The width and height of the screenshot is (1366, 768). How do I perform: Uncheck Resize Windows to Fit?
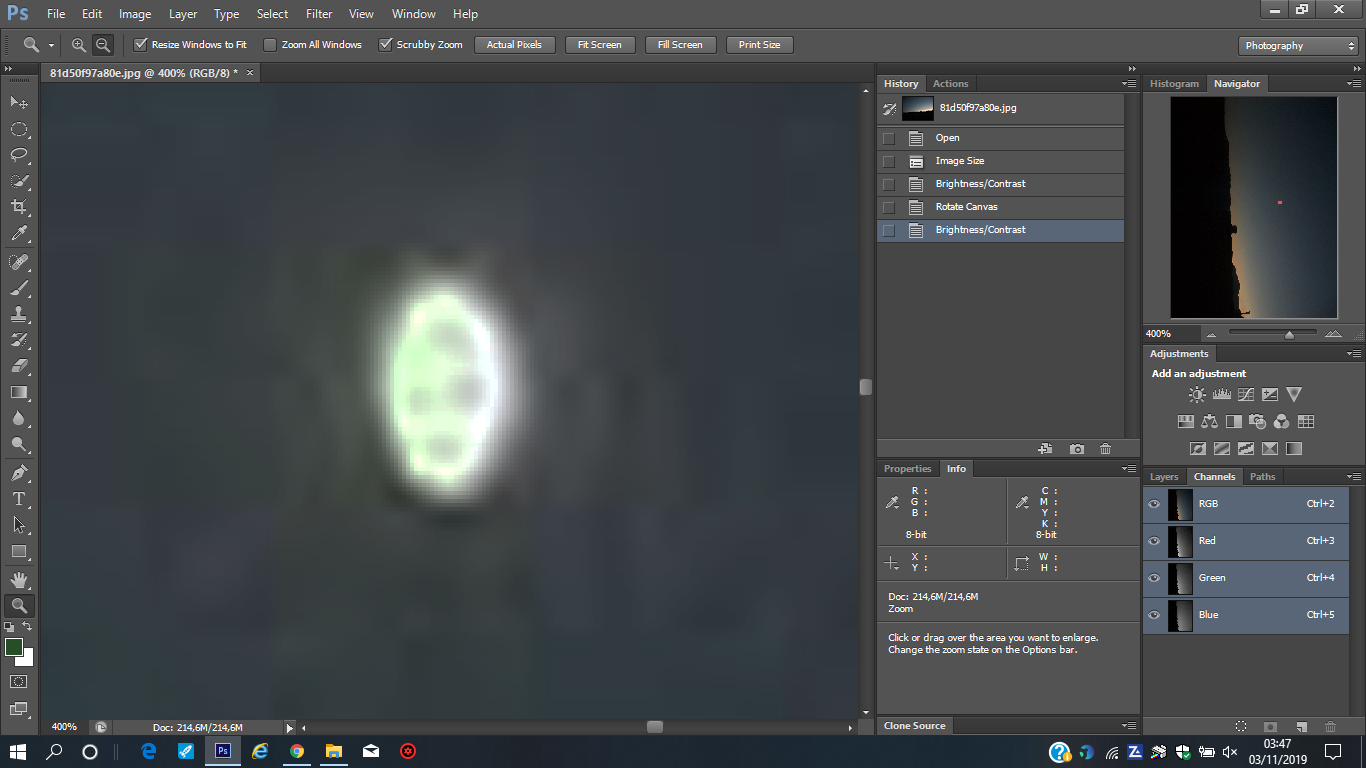141,45
